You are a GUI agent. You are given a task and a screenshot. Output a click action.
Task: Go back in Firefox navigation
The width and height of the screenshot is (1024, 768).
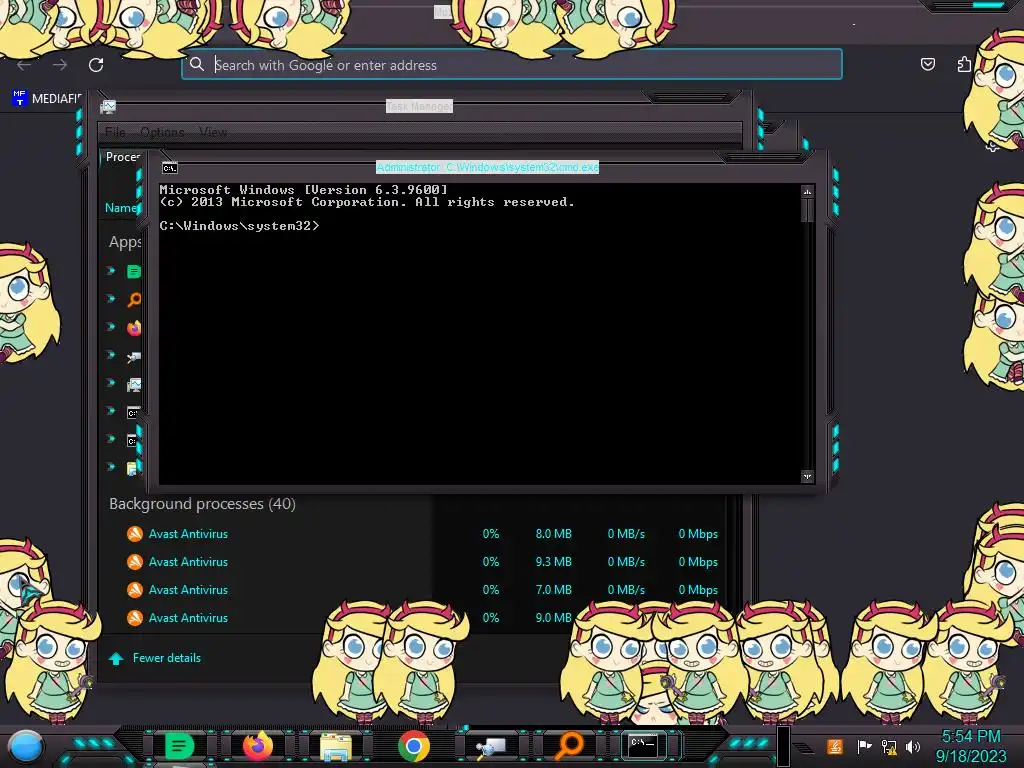point(24,65)
